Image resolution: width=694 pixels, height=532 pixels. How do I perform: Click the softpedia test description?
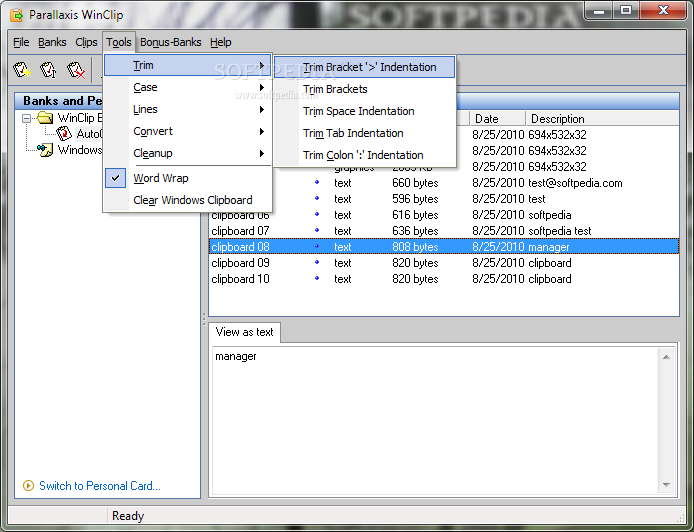560,231
